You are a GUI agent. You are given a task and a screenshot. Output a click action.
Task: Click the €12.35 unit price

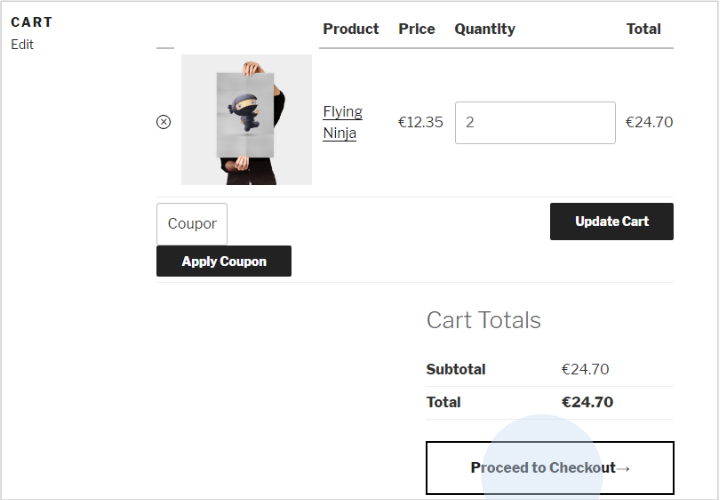pyautogui.click(x=420, y=122)
